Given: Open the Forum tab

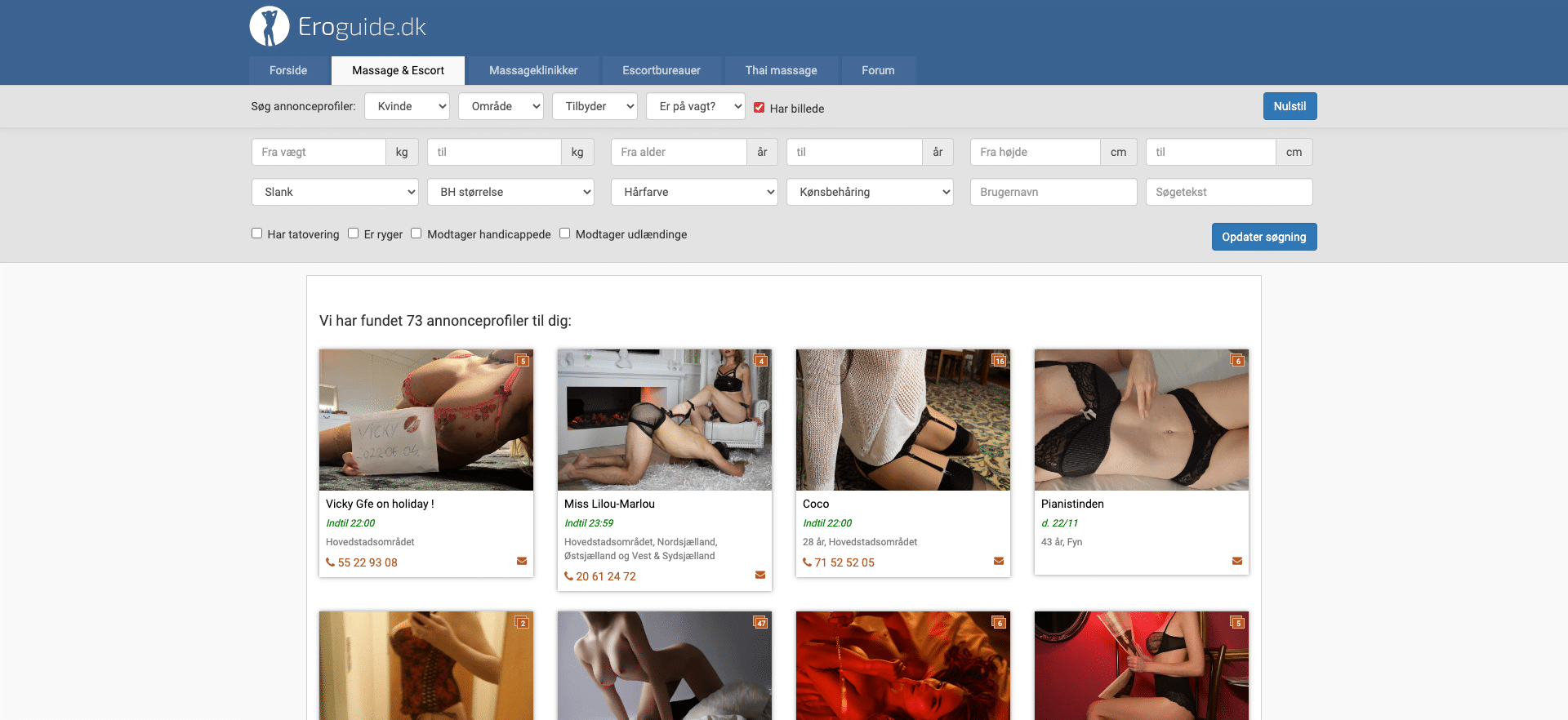Looking at the screenshot, I should pos(878,70).
